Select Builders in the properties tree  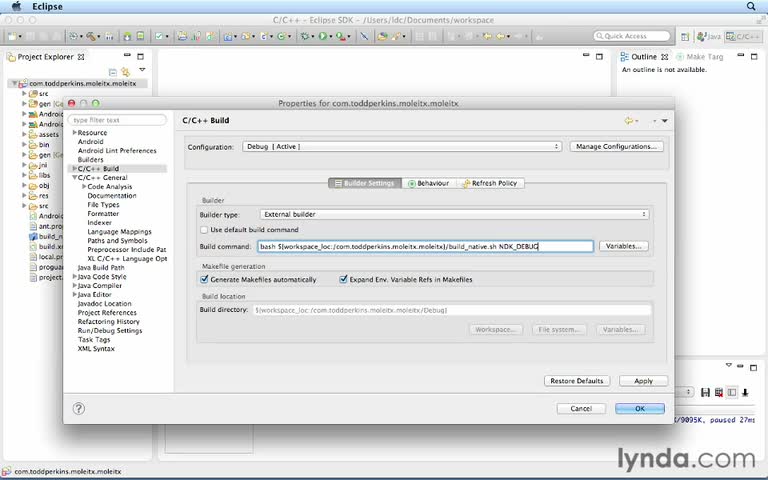coord(91,160)
